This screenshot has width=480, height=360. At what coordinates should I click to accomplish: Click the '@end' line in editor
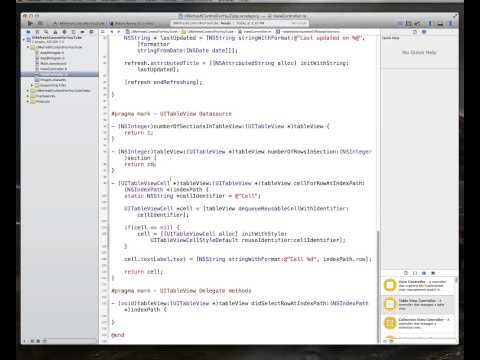click(x=117, y=335)
